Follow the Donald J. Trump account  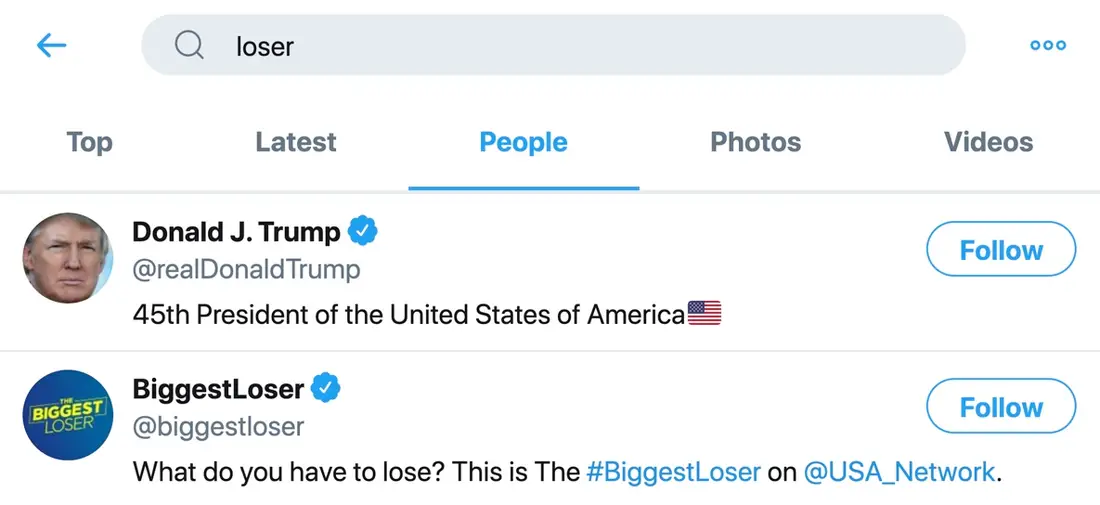click(1001, 250)
